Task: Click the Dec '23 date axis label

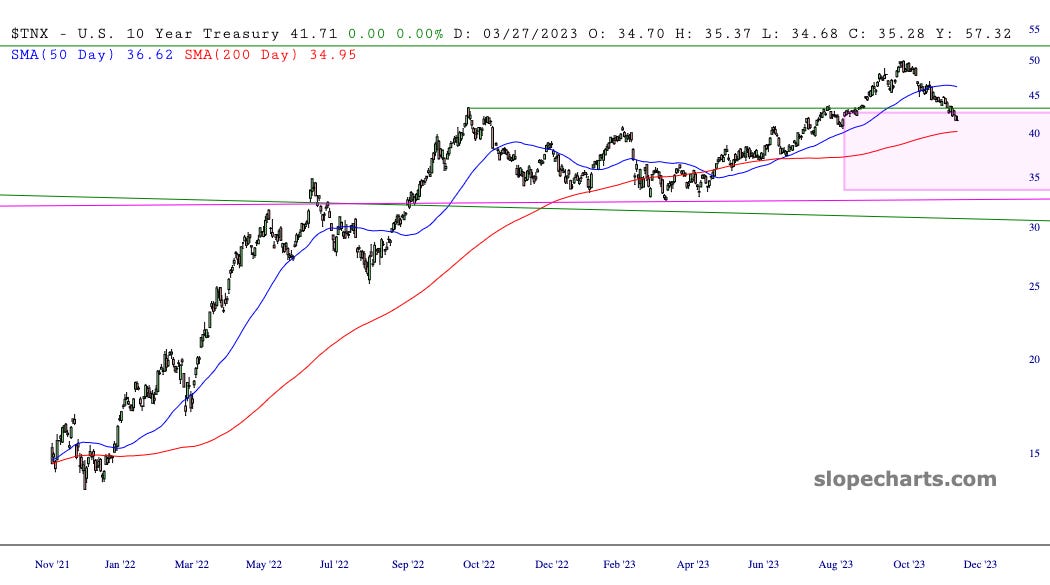Action: [980, 564]
